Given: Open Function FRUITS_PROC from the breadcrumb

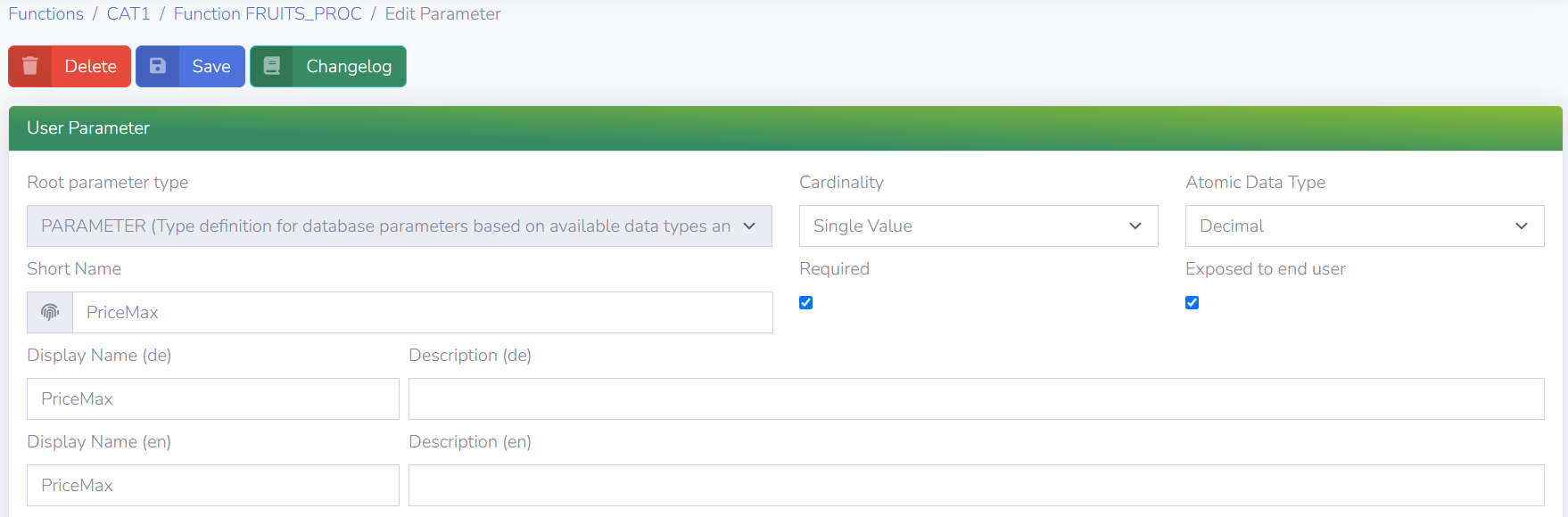Looking at the screenshot, I should [x=267, y=13].
